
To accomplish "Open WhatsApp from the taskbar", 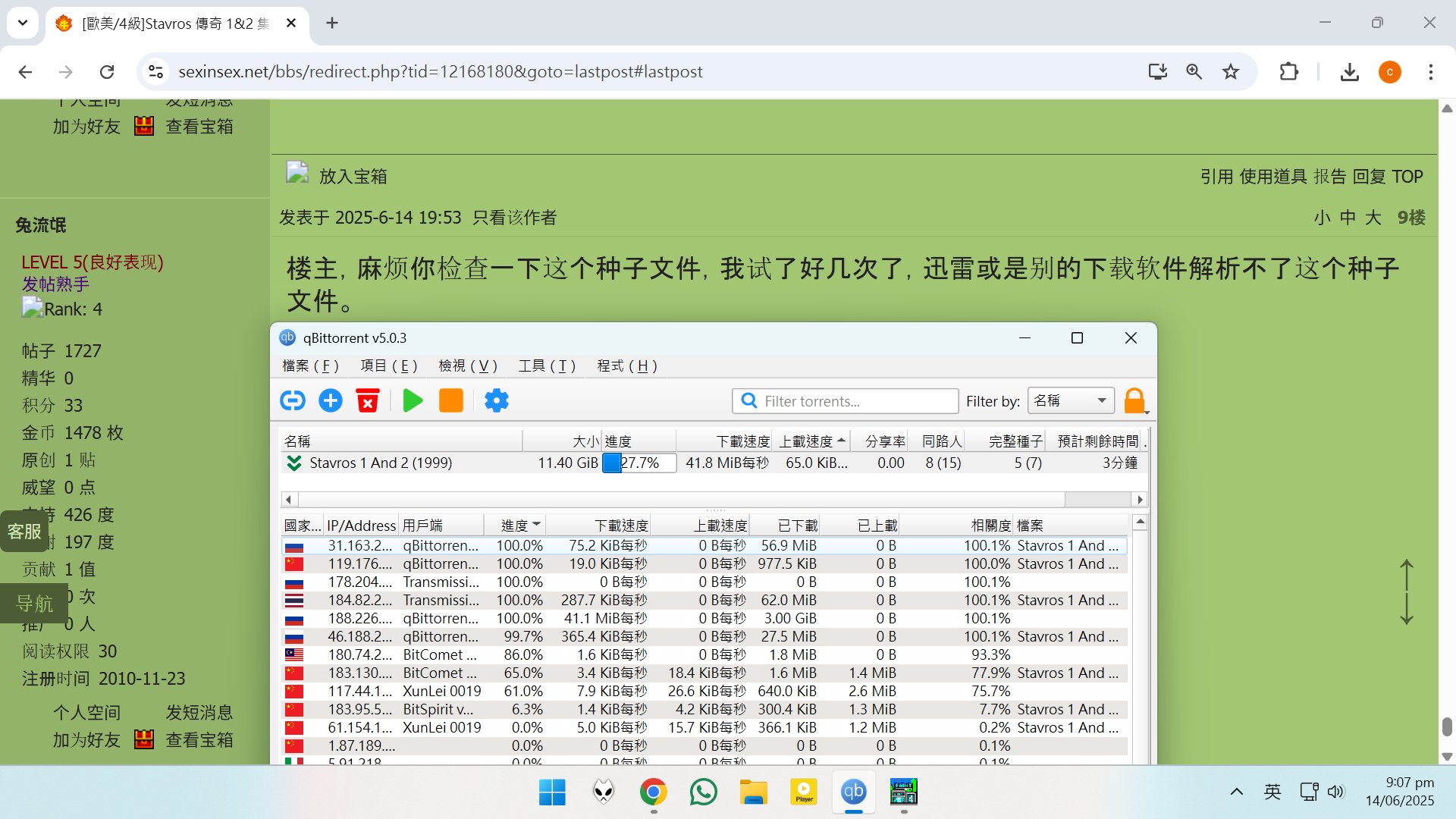I will [703, 792].
